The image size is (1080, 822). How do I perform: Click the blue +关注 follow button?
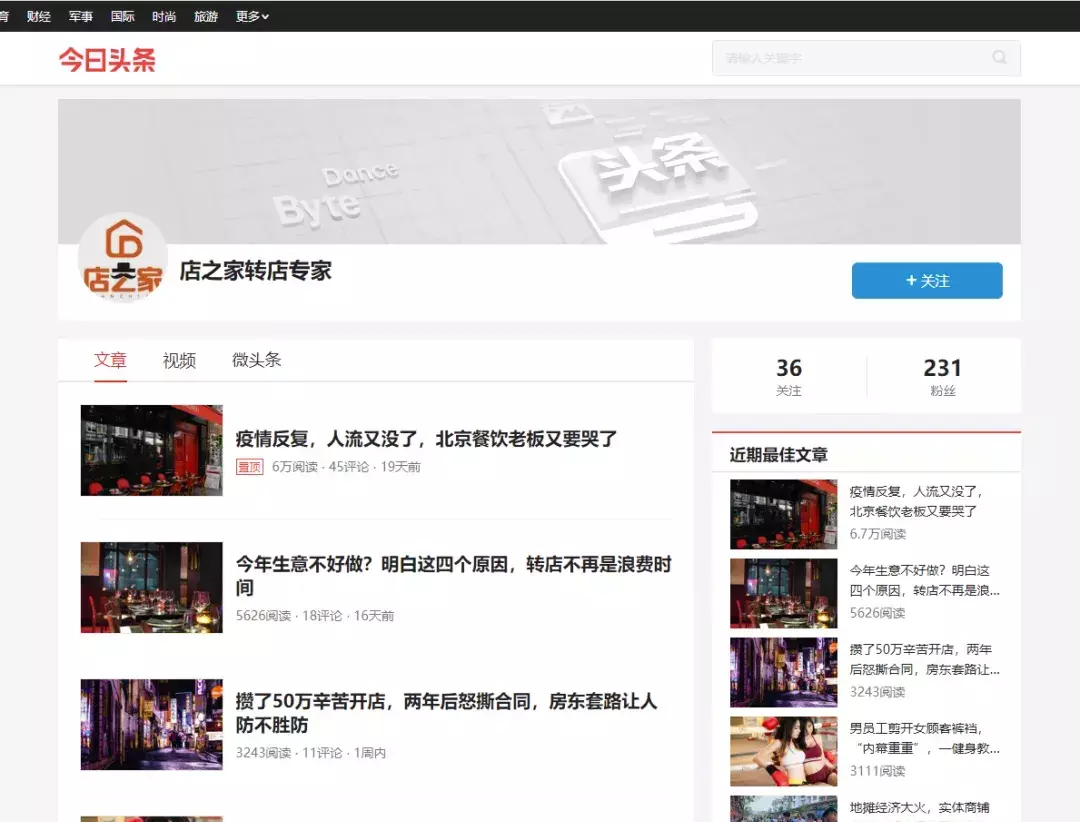927,280
